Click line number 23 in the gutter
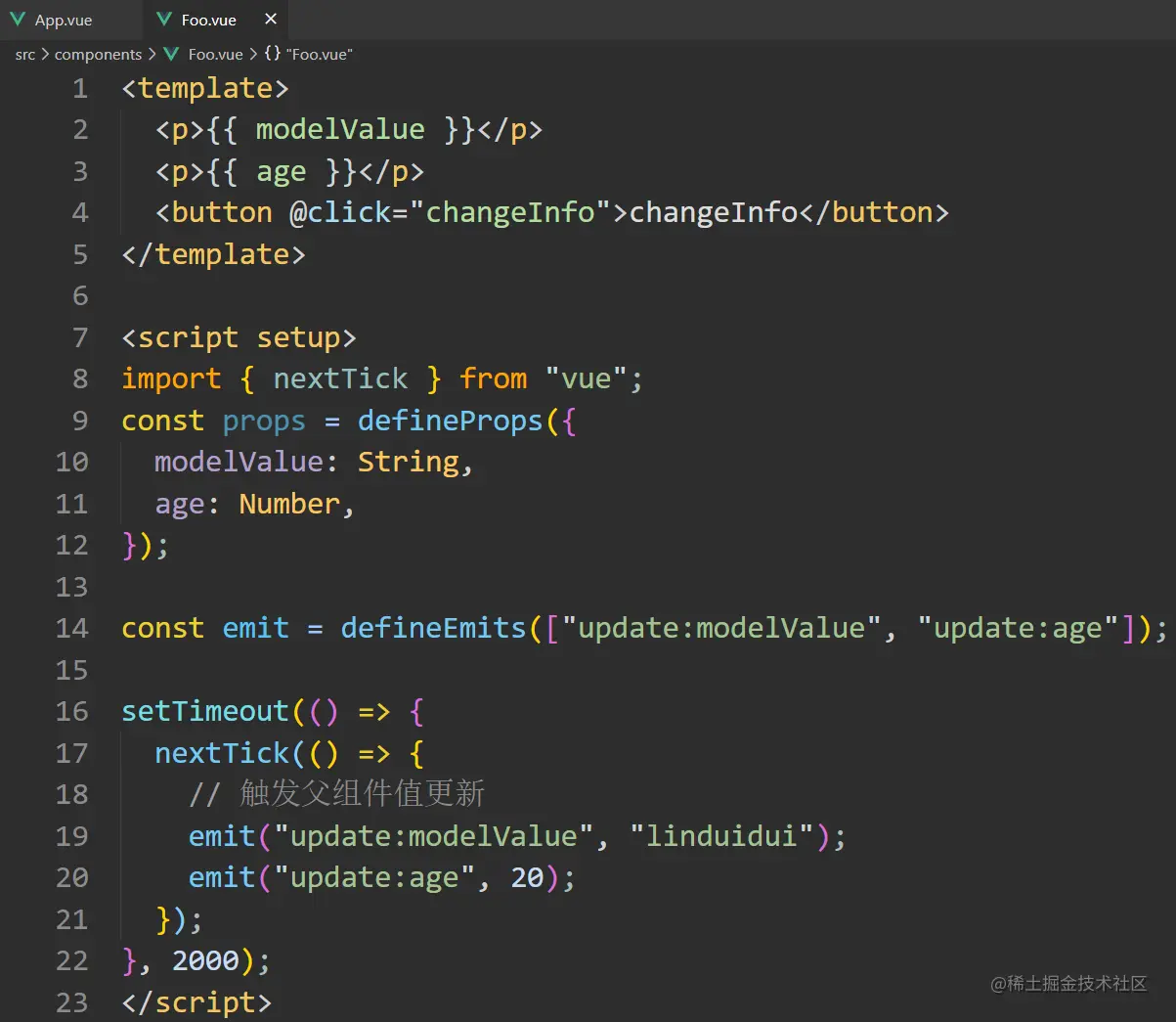 pos(72,1003)
